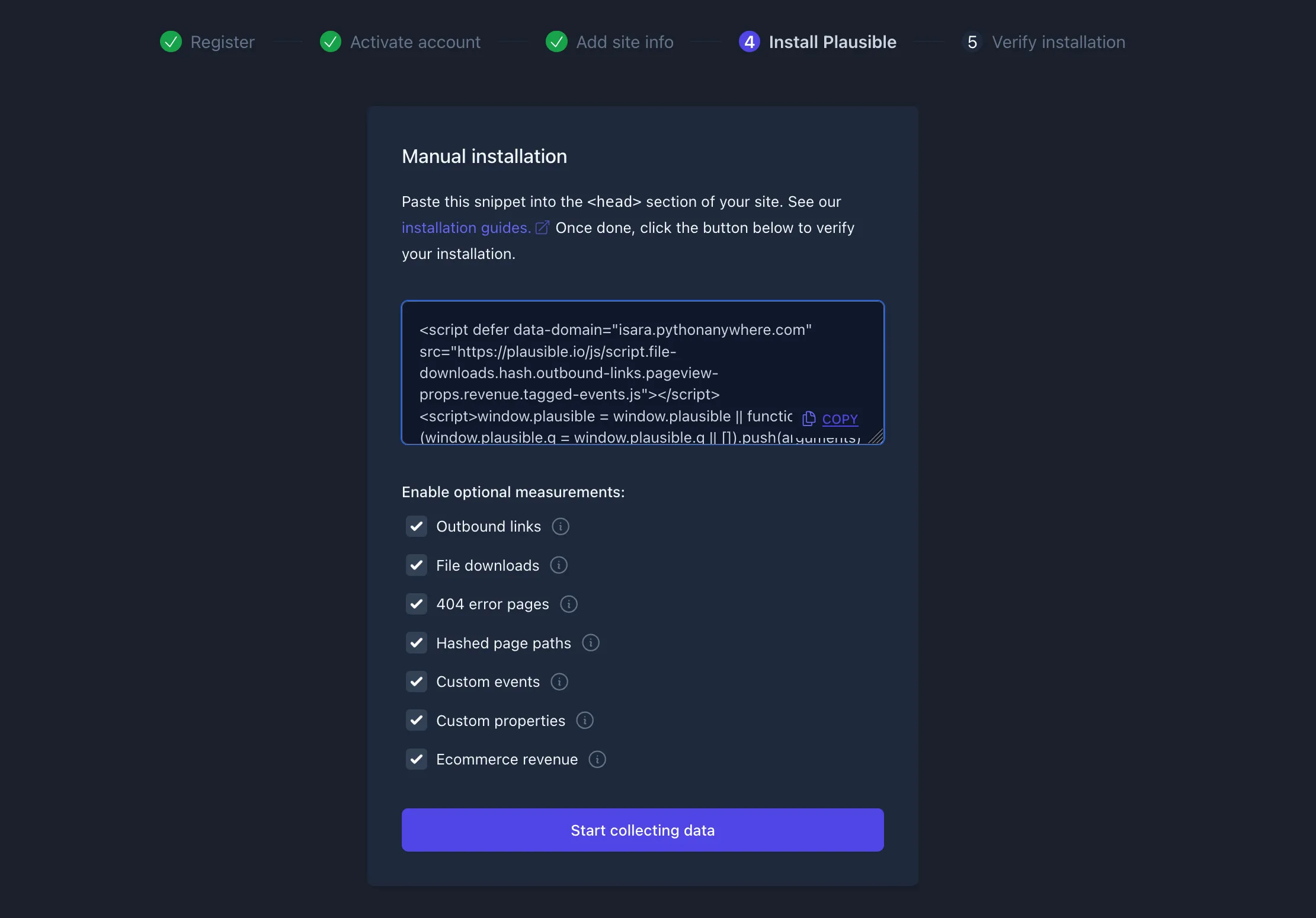Screen dimensions: 1316x918
Task: Disable the Custom events checkbox
Action: [x=417, y=682]
